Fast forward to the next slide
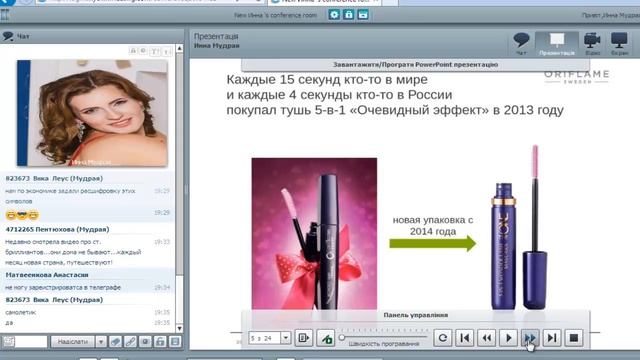Screen dimensions: 640x360 (x=530, y=338)
